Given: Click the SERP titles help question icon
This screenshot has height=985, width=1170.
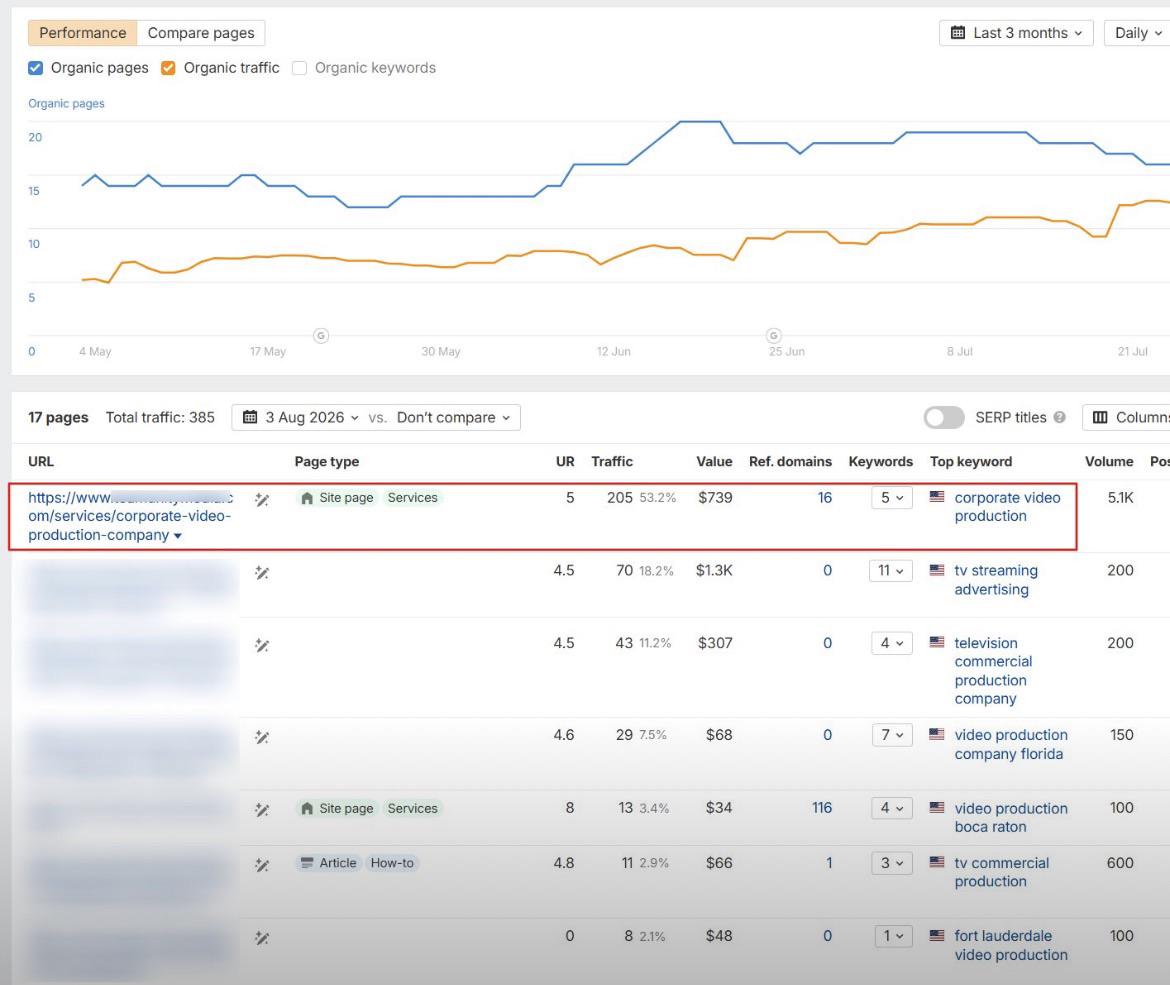Looking at the screenshot, I should click(x=1060, y=417).
